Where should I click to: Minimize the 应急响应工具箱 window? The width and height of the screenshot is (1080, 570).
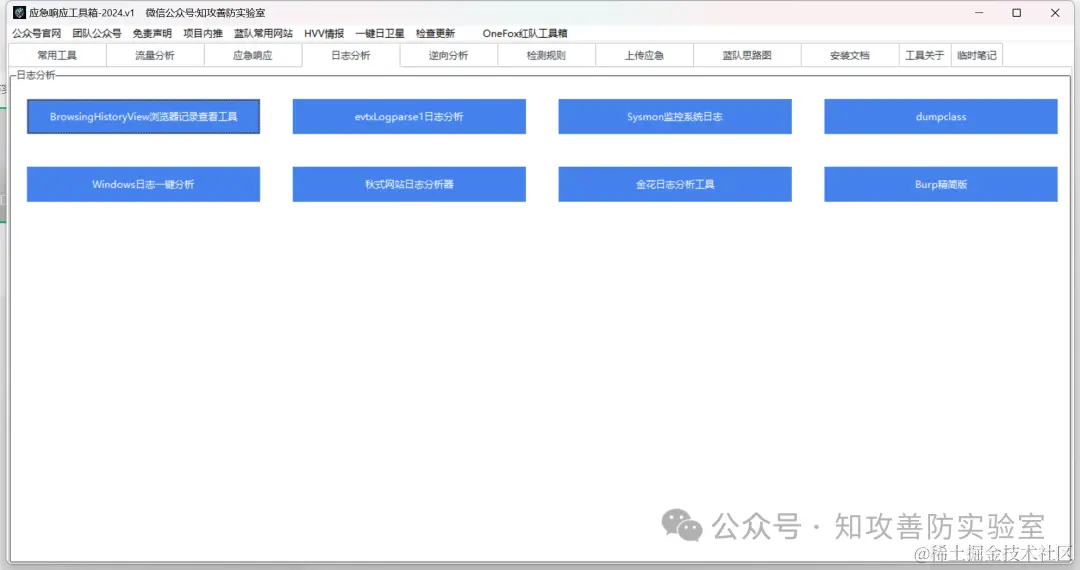click(x=979, y=12)
